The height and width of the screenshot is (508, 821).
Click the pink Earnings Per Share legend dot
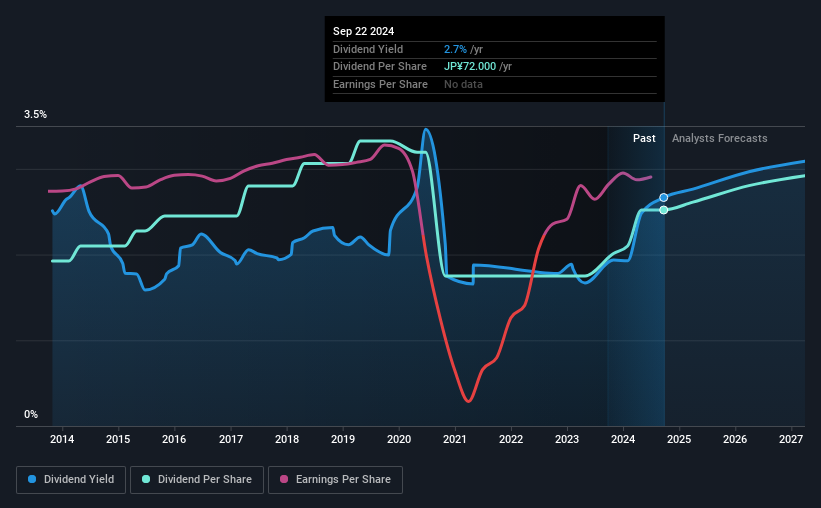[284, 479]
